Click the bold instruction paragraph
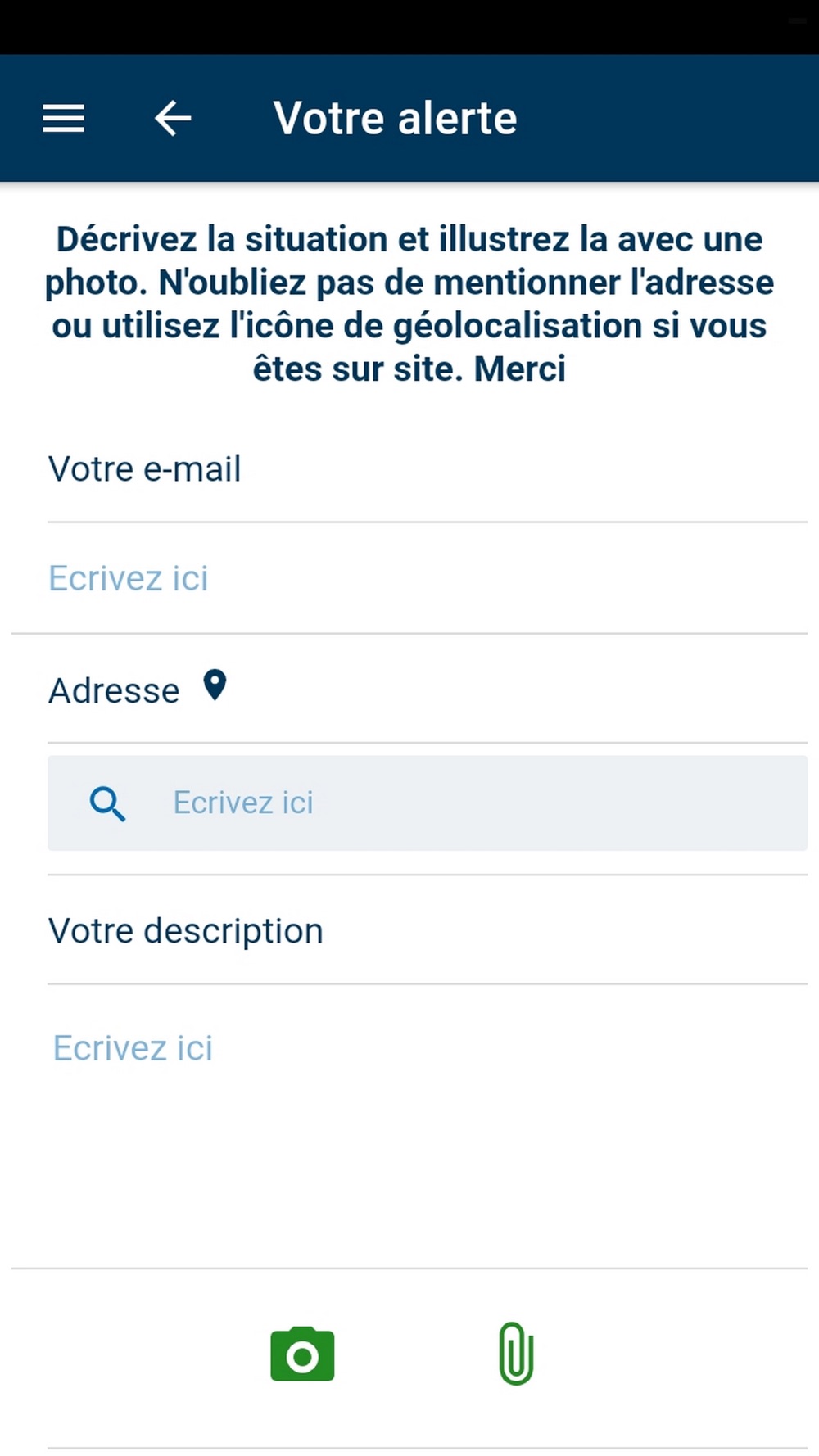This screenshot has height=1456, width=819. tap(409, 304)
